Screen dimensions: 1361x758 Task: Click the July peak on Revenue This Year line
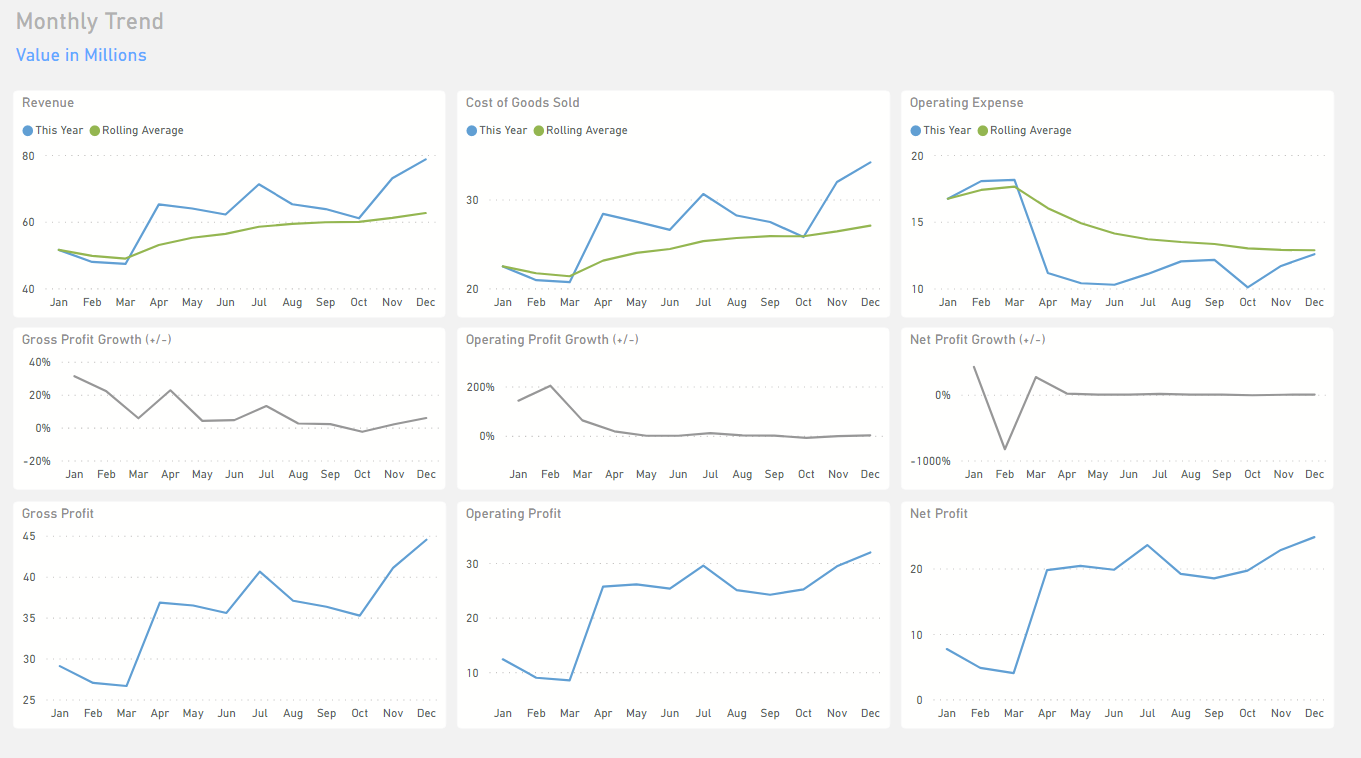(259, 184)
